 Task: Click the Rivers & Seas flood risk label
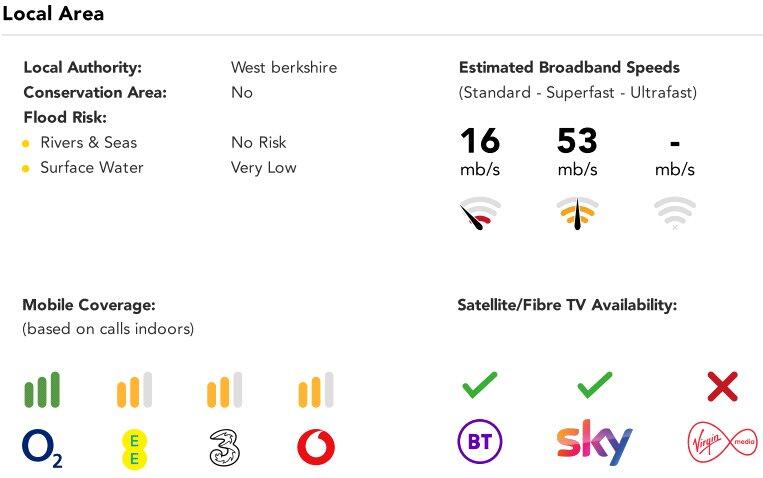[88, 143]
